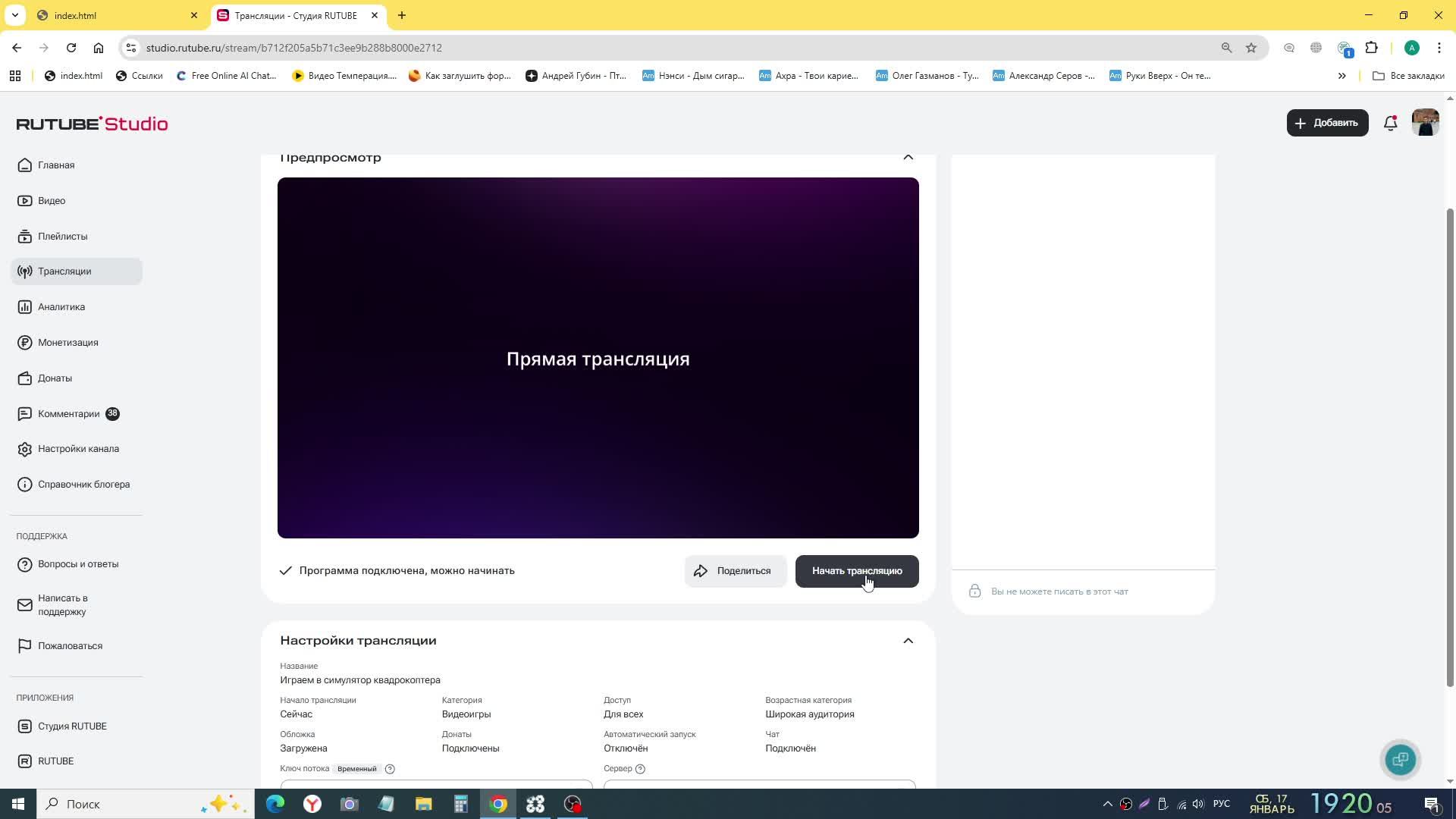This screenshot has width=1456, height=819.
Task: Open the floating chat support icon
Action: pyautogui.click(x=1400, y=759)
